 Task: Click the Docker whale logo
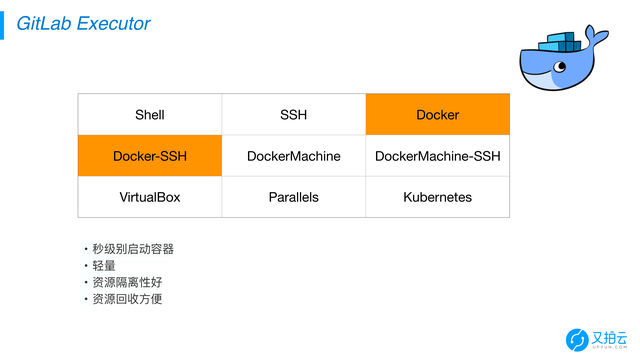coord(564,58)
